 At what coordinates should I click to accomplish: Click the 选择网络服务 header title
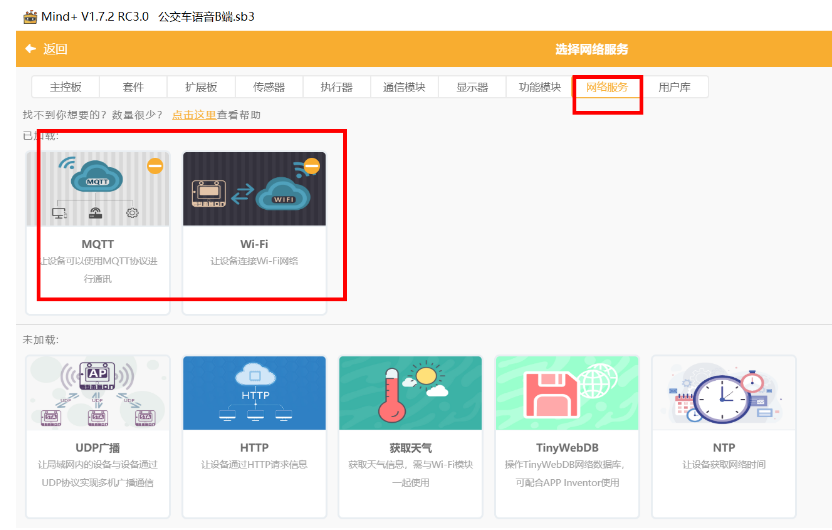click(592, 49)
